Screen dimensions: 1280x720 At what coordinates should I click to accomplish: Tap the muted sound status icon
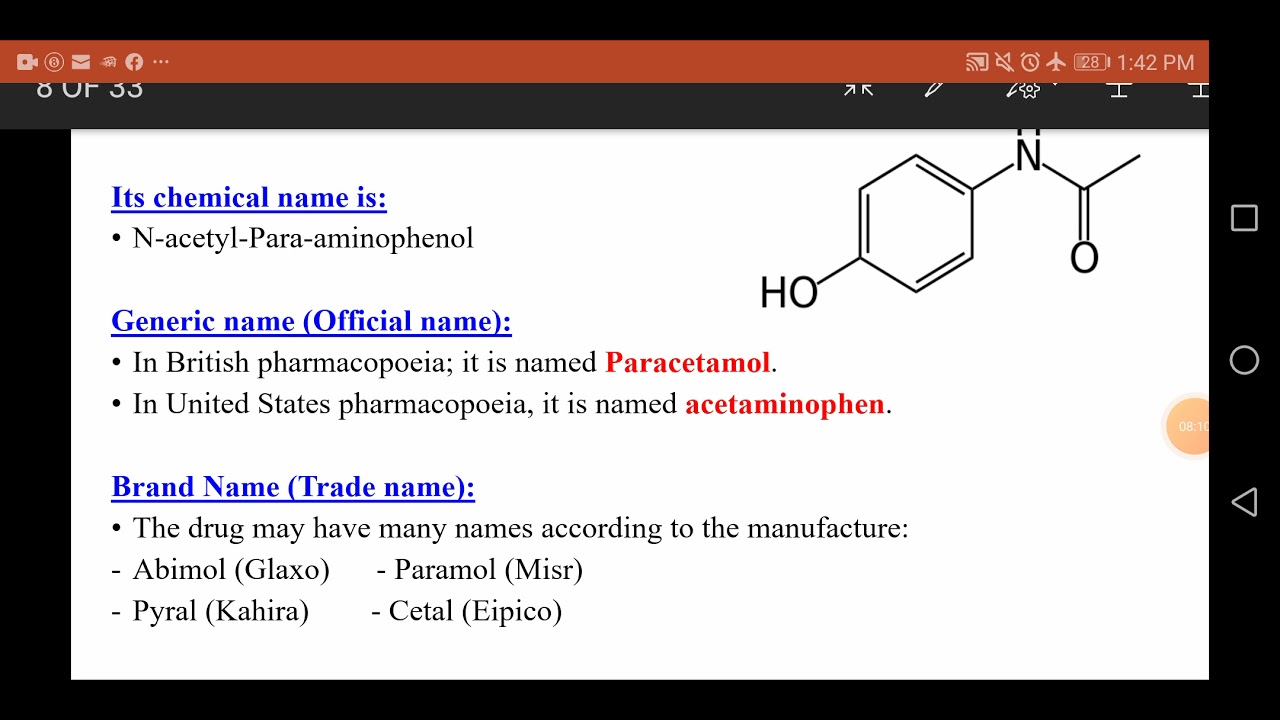click(1004, 62)
